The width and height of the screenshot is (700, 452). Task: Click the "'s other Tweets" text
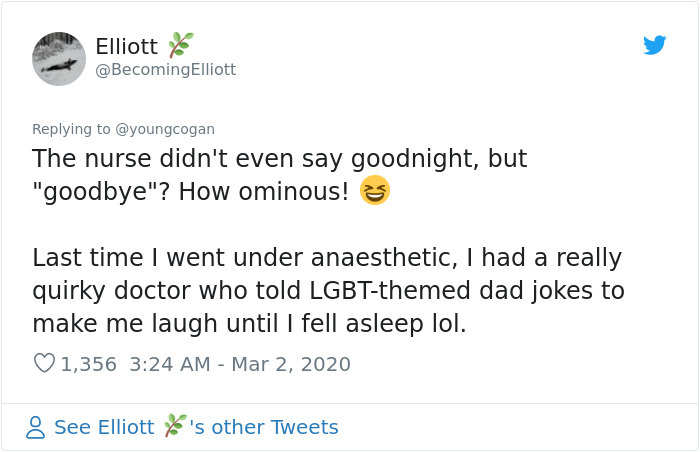(264, 427)
